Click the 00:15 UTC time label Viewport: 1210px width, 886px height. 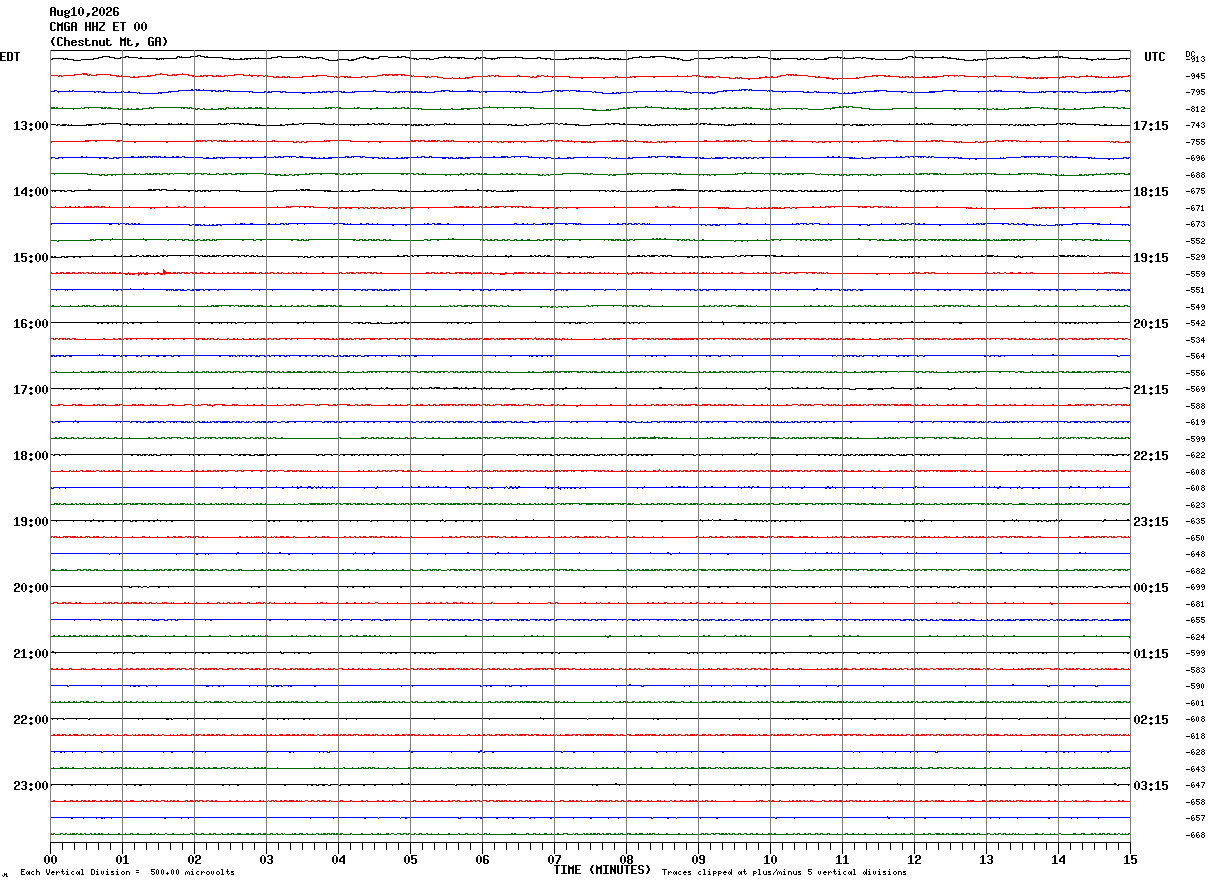[x=1151, y=588]
